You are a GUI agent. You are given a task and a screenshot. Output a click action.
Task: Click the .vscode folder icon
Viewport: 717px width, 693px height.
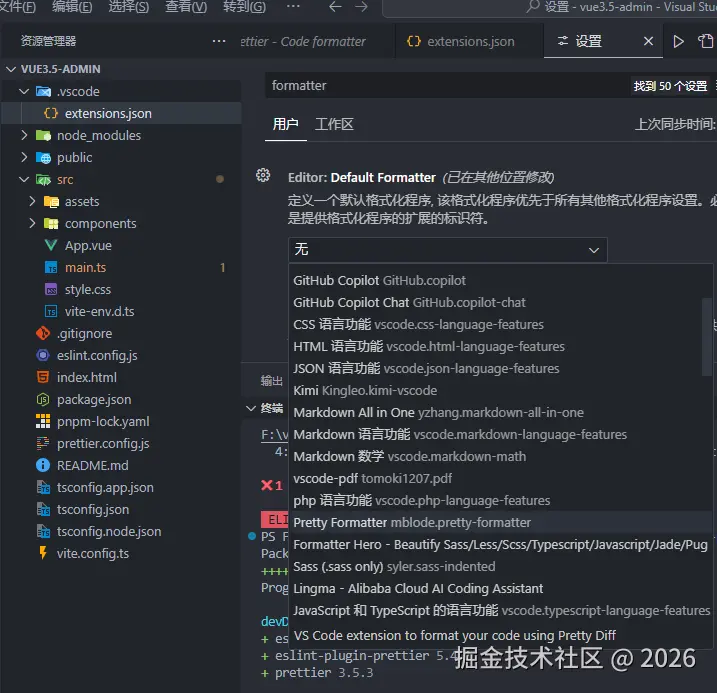pos(43,91)
